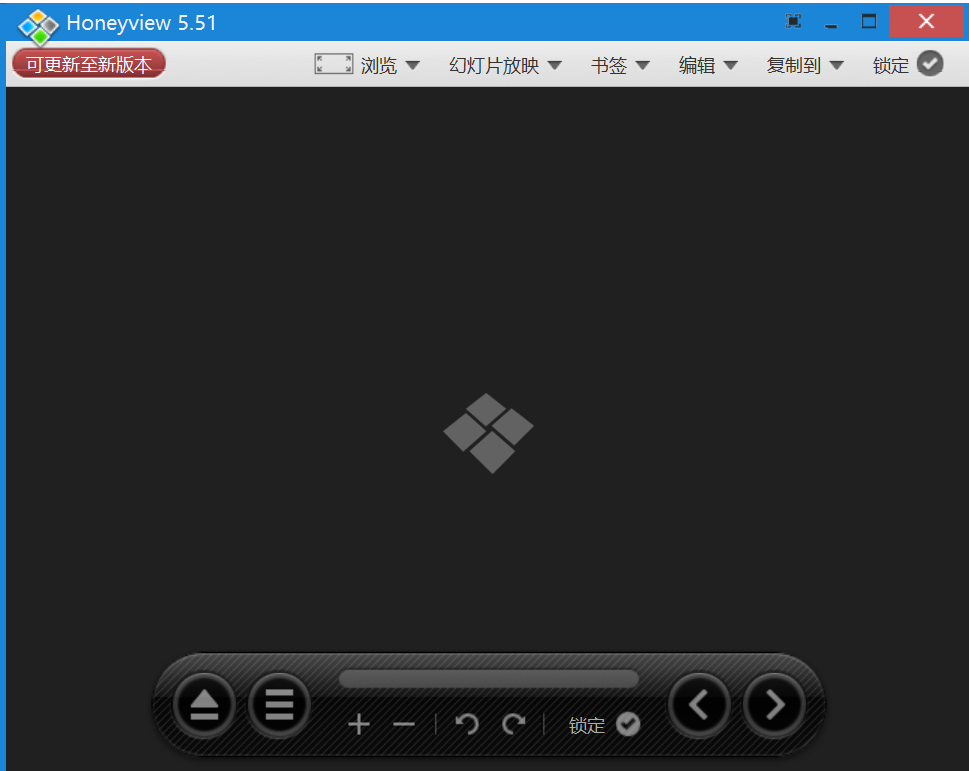Viewport: 969px width, 771px height.
Task: Open the 编辑 menu
Action: click(708, 66)
